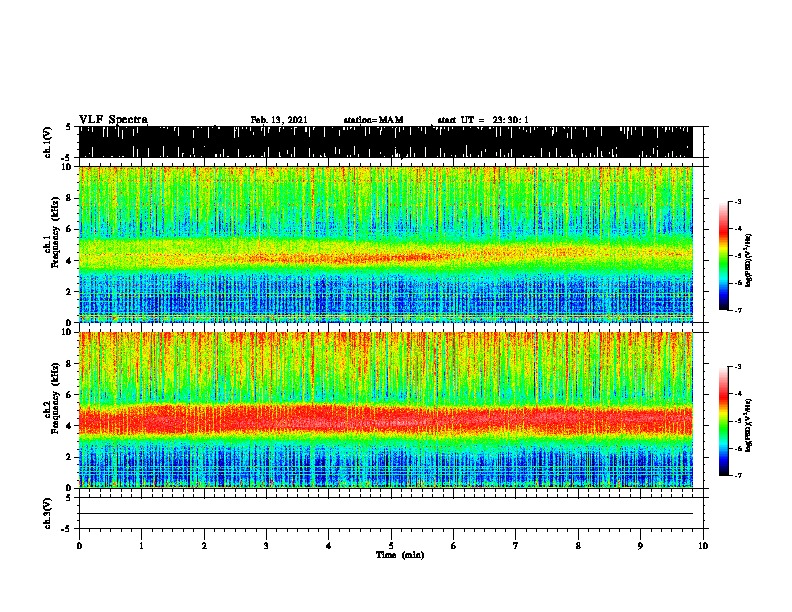Viewport: 792px width, 612px height.
Task: Click the "4" kHz tick on ch.1 frequency axis
Action: click(x=70, y=261)
